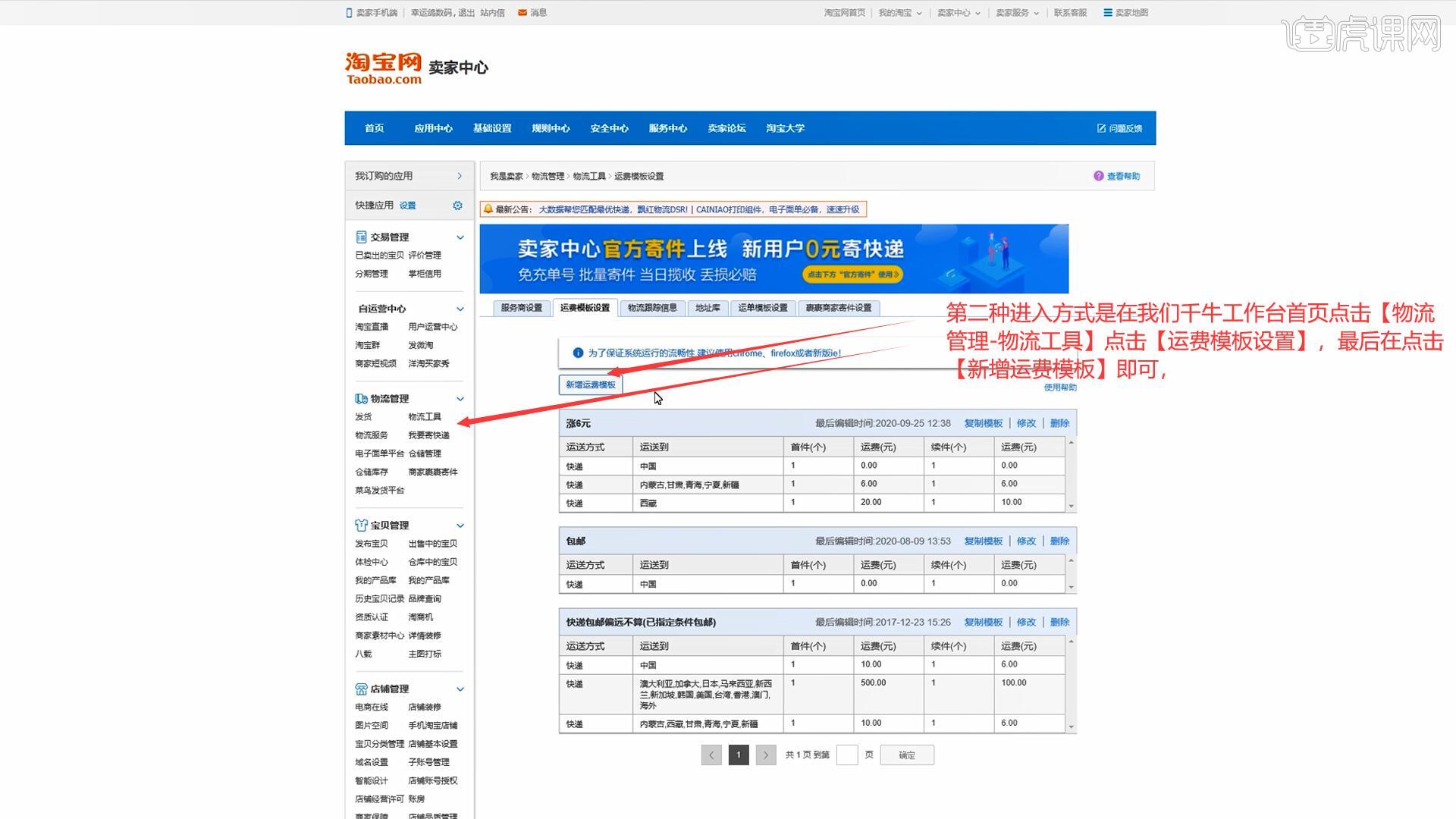1456x819 pixels.
Task: Open the 卖家服务 dropdown in top bar
Action: coord(1017,13)
